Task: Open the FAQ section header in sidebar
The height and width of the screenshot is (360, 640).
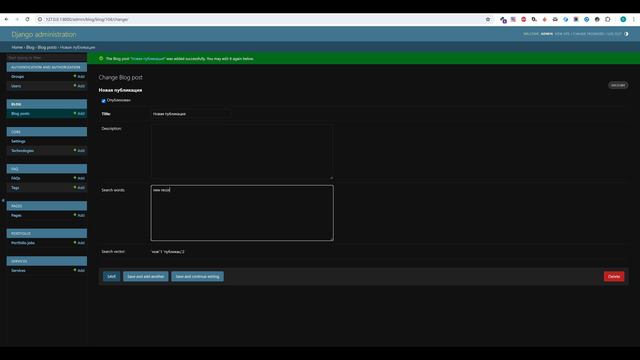Action: (x=15, y=169)
